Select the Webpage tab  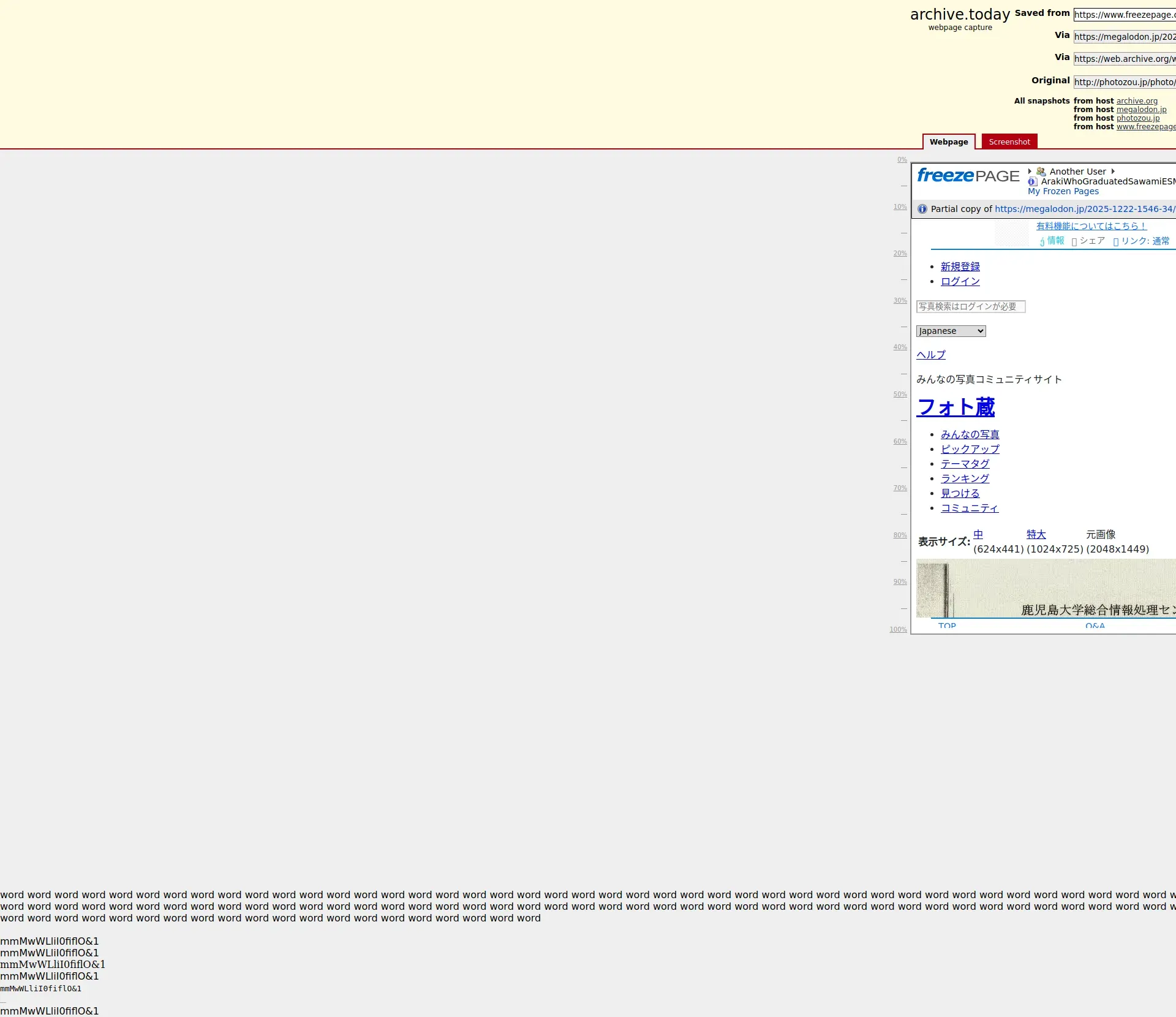[948, 142]
